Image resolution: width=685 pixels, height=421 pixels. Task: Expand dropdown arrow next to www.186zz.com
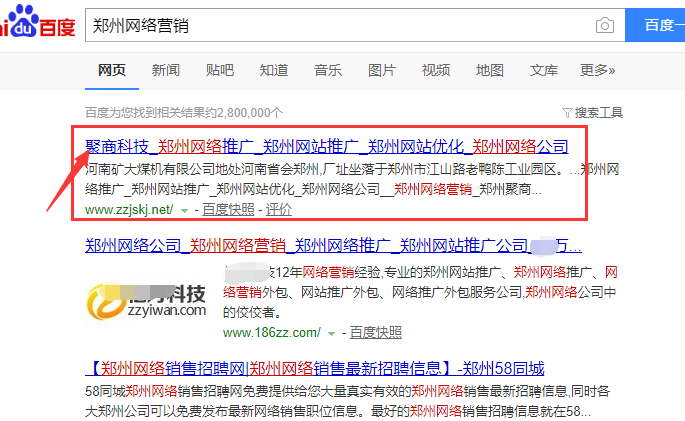pyautogui.click(x=332, y=334)
